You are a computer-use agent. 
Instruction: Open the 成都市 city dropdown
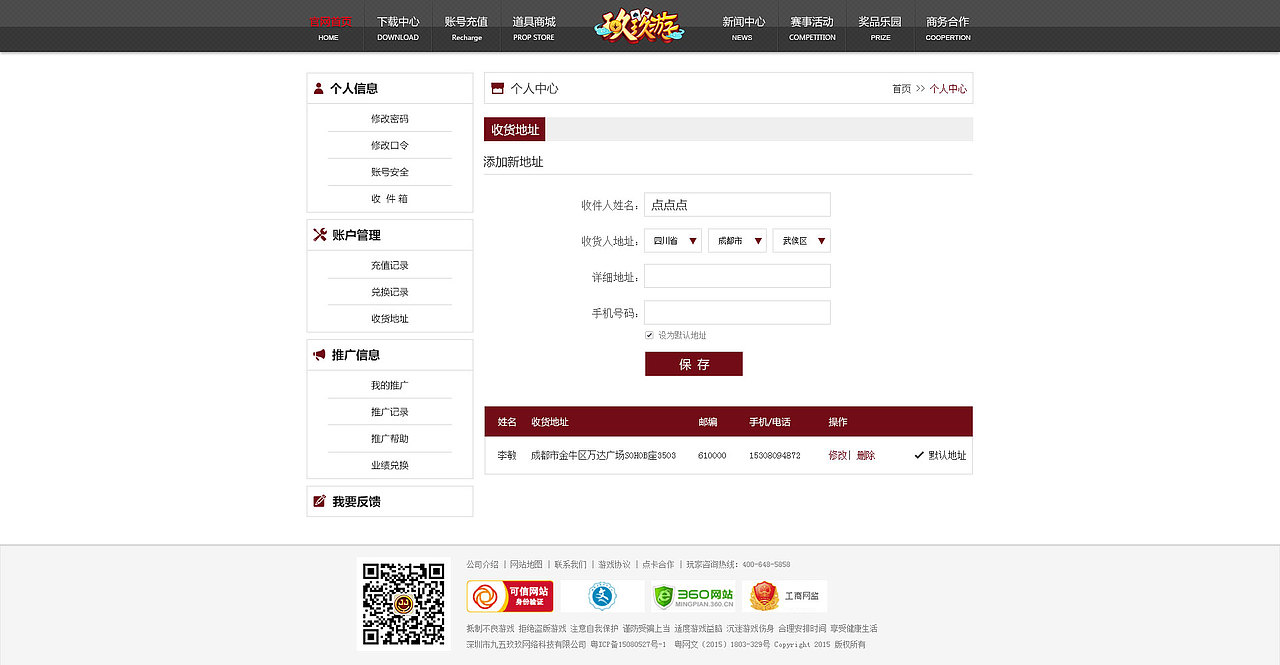tap(737, 240)
